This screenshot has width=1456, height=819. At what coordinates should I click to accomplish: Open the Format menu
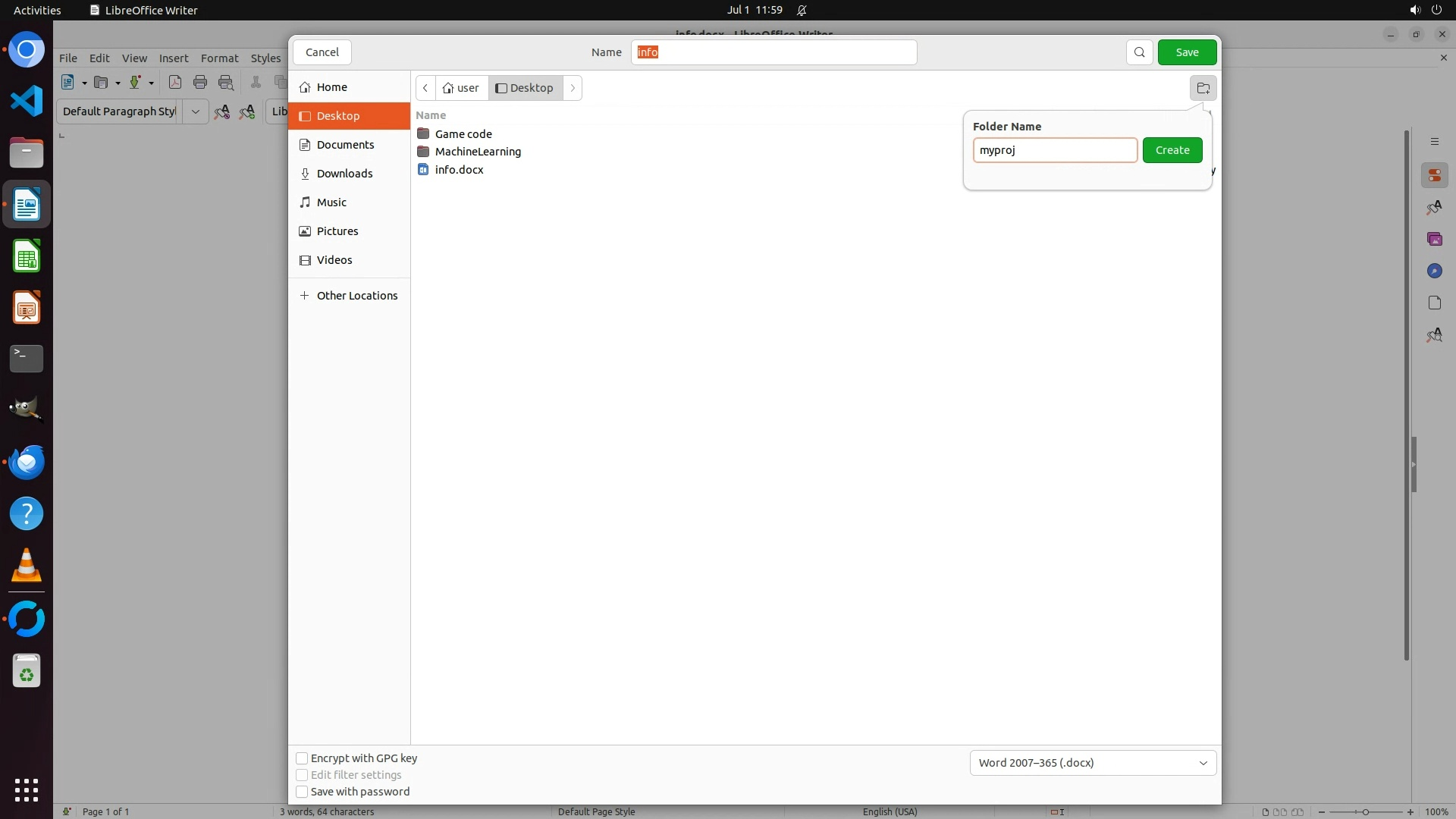point(219,58)
